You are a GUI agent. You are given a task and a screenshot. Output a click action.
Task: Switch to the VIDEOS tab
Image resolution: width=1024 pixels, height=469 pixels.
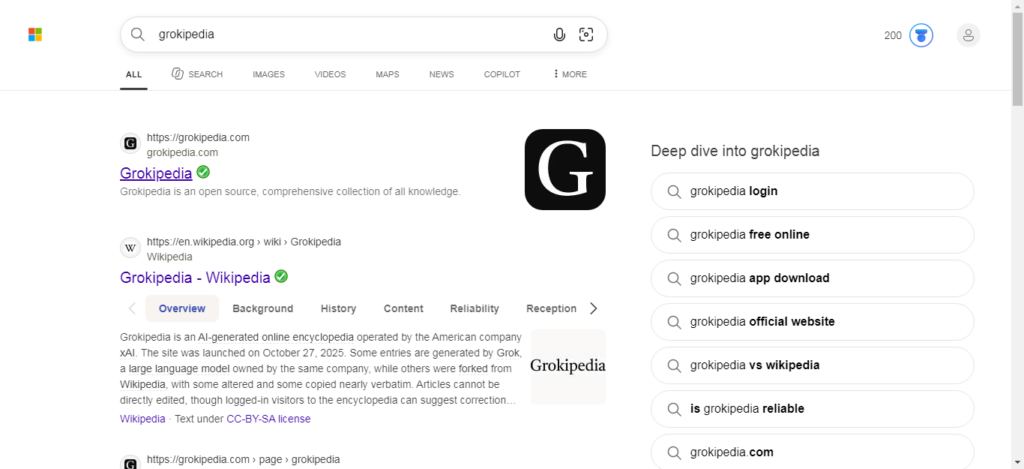click(x=330, y=74)
